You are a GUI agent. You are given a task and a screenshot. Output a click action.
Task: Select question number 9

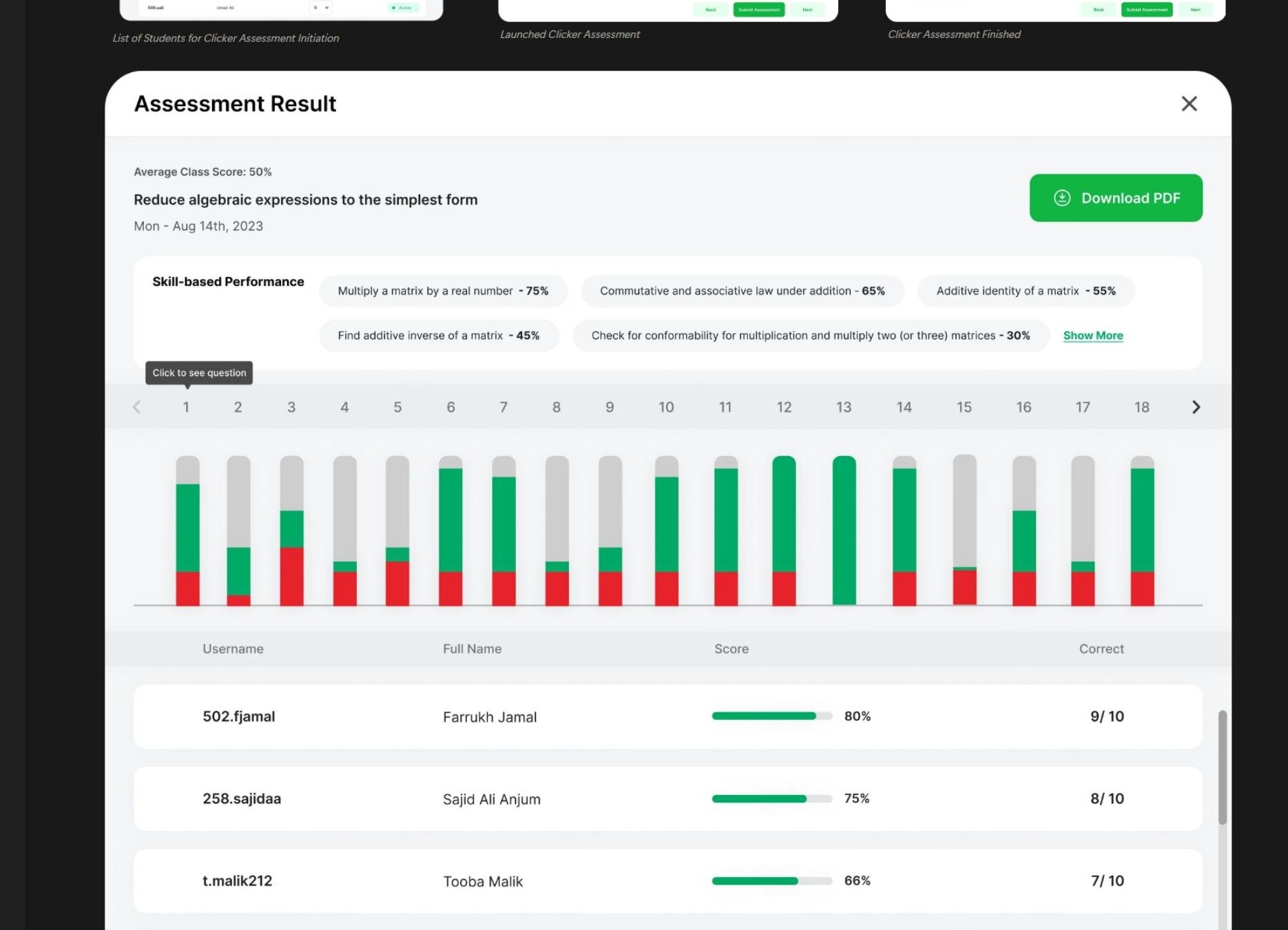[610, 407]
